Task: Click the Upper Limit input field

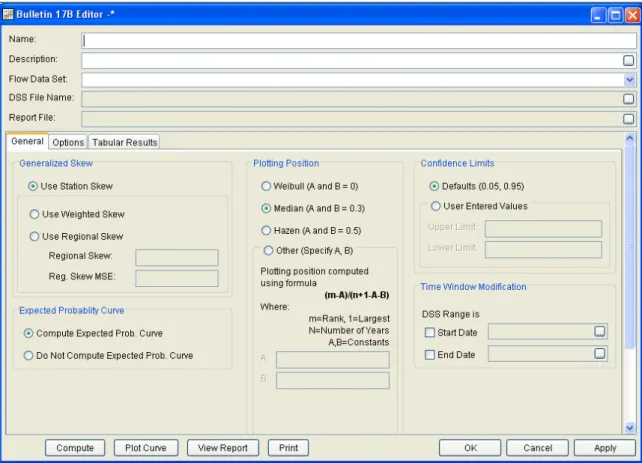Action: pos(543,229)
